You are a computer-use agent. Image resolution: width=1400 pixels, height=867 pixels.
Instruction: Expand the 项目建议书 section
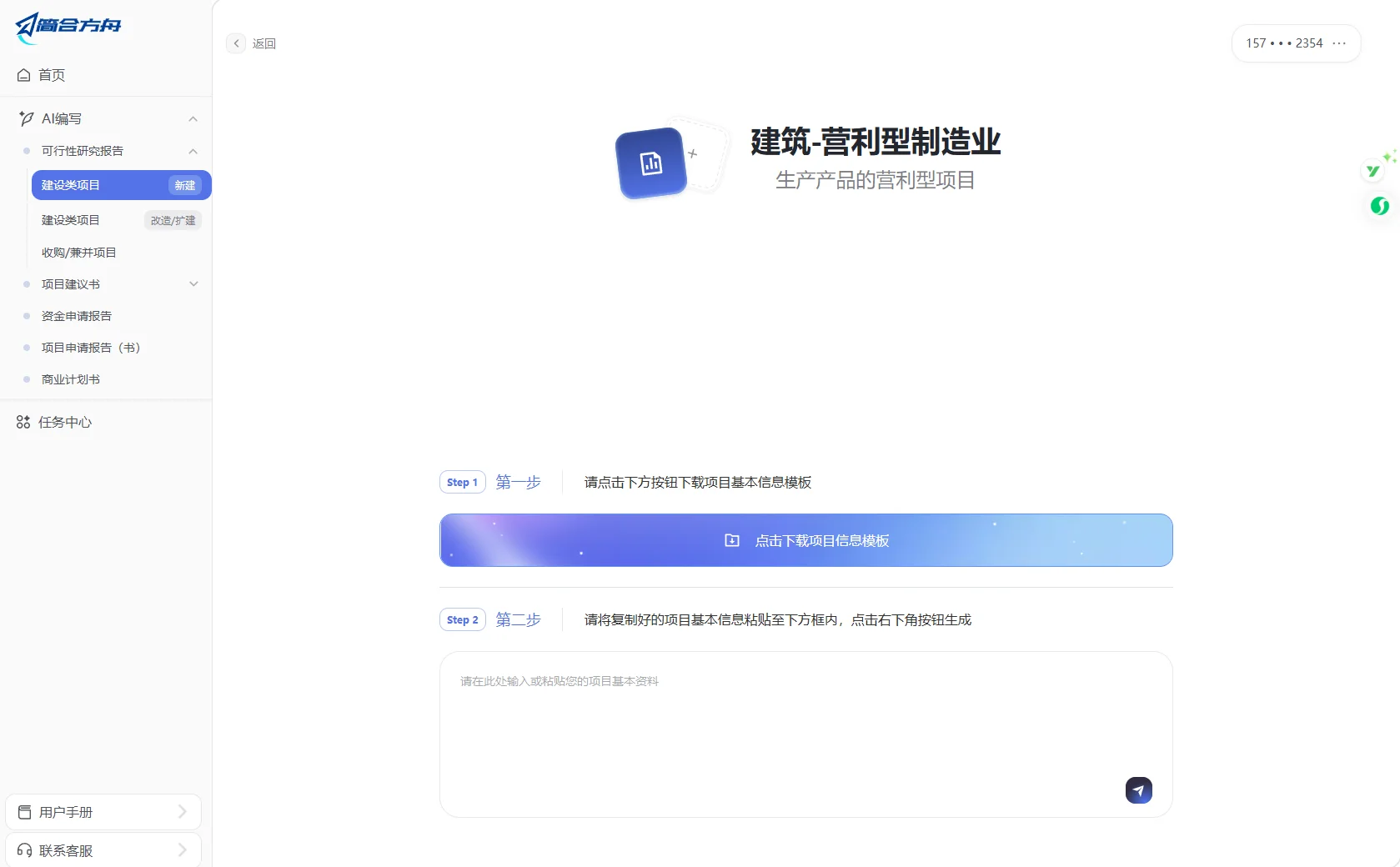193,283
